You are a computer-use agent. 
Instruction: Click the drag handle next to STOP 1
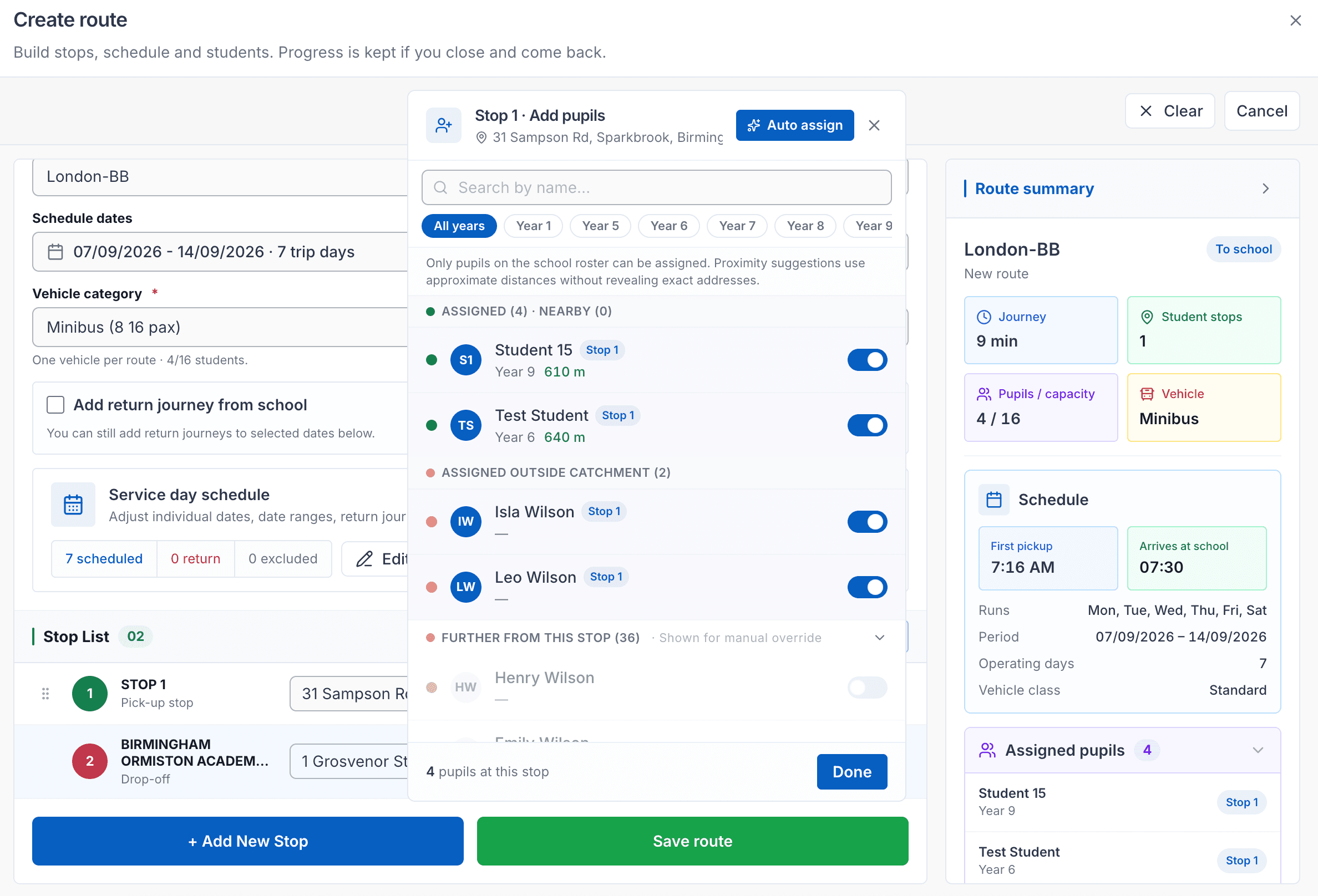(45, 693)
